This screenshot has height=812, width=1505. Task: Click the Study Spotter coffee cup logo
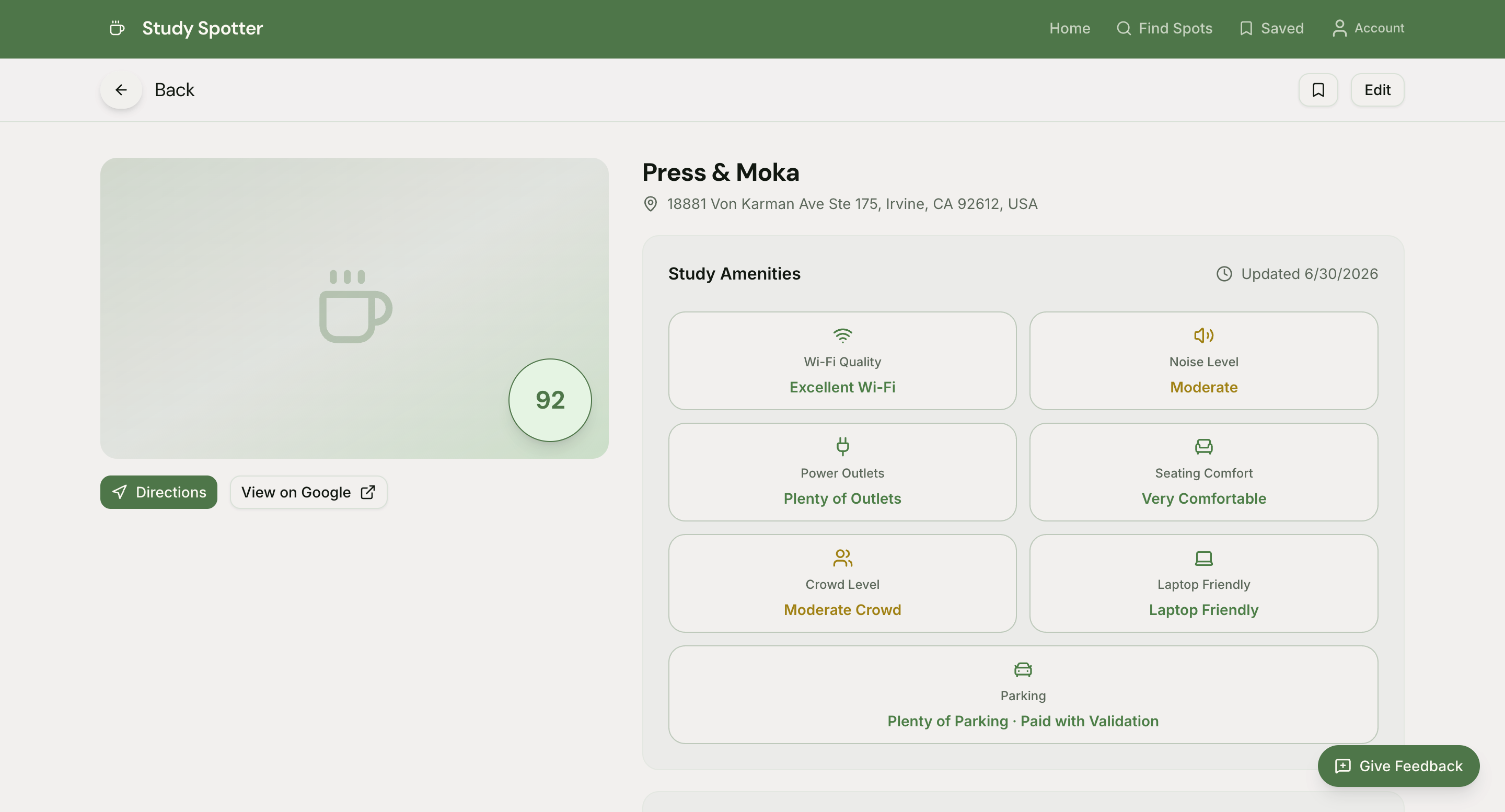coord(117,28)
